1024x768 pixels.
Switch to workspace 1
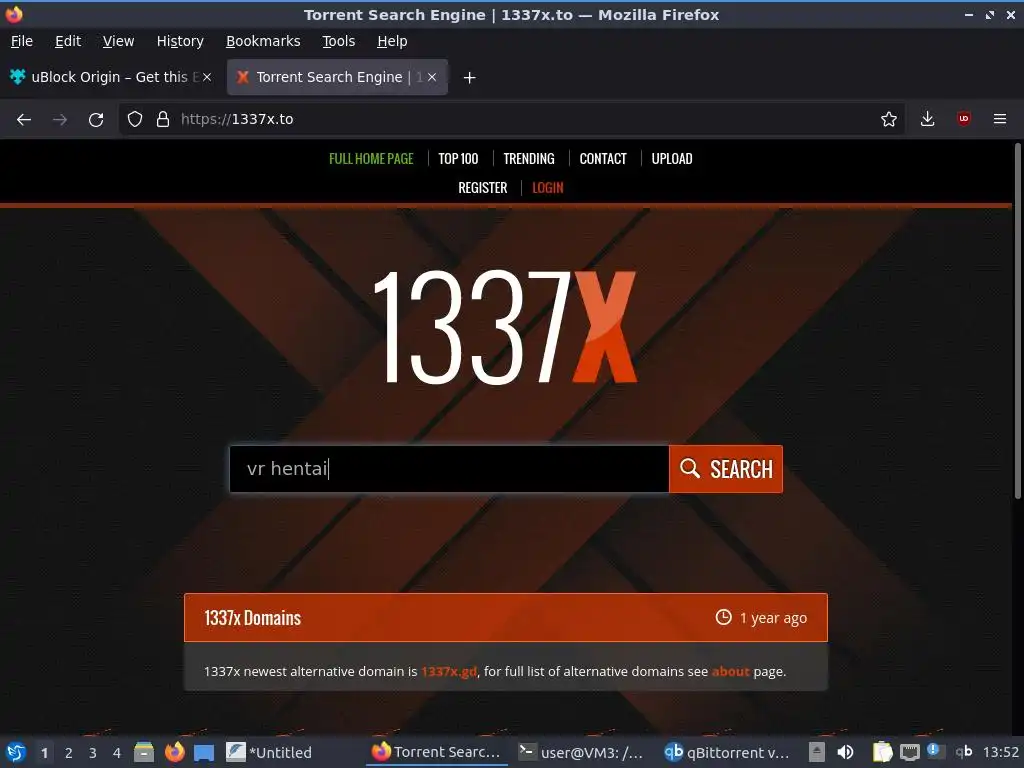coord(44,753)
